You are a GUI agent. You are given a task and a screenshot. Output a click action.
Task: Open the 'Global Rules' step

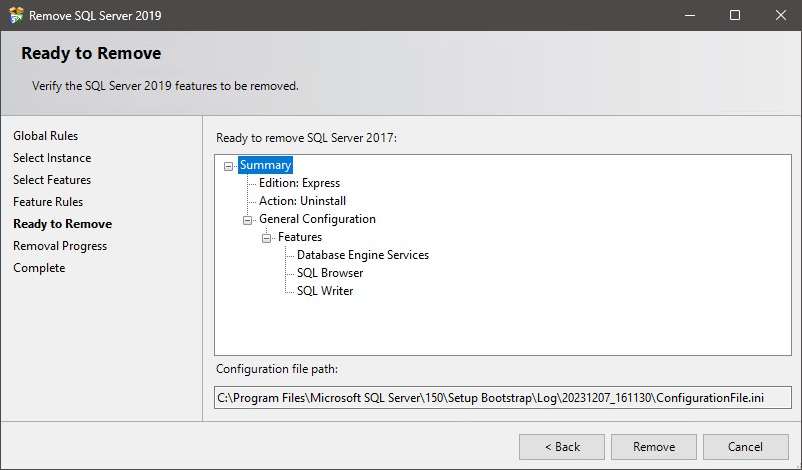46,136
